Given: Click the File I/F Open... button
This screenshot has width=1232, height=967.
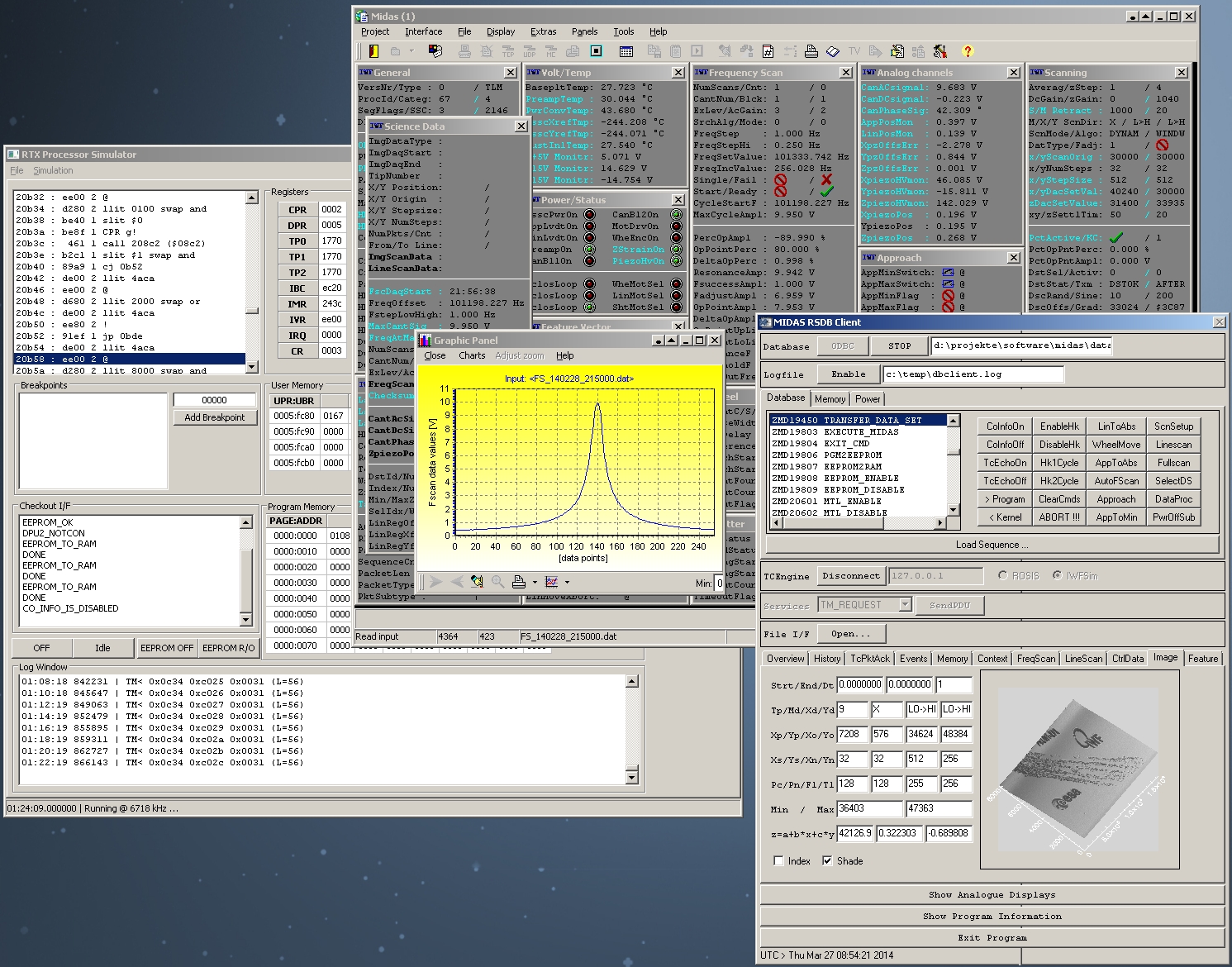Looking at the screenshot, I should pyautogui.click(x=851, y=634).
